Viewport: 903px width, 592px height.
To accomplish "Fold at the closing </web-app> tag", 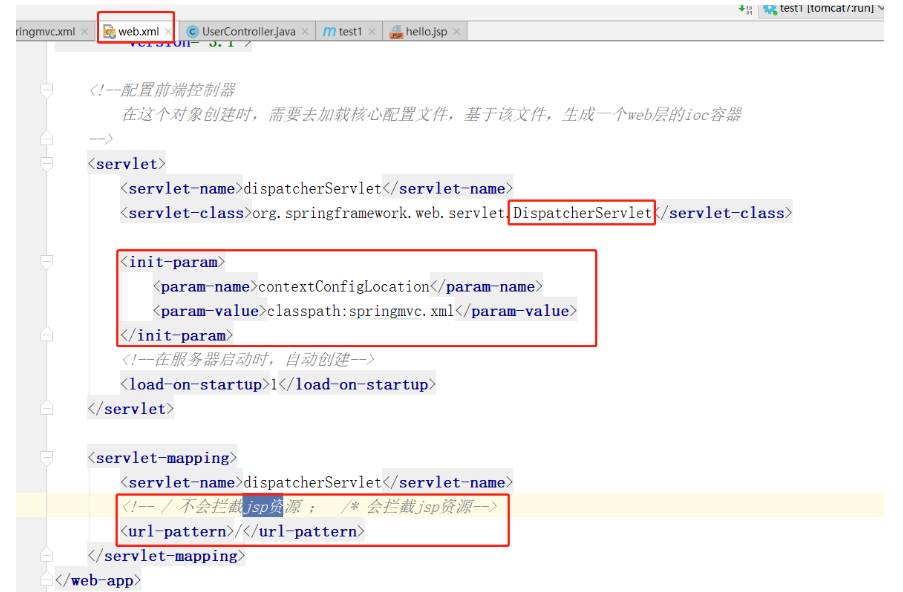I will click(47, 579).
